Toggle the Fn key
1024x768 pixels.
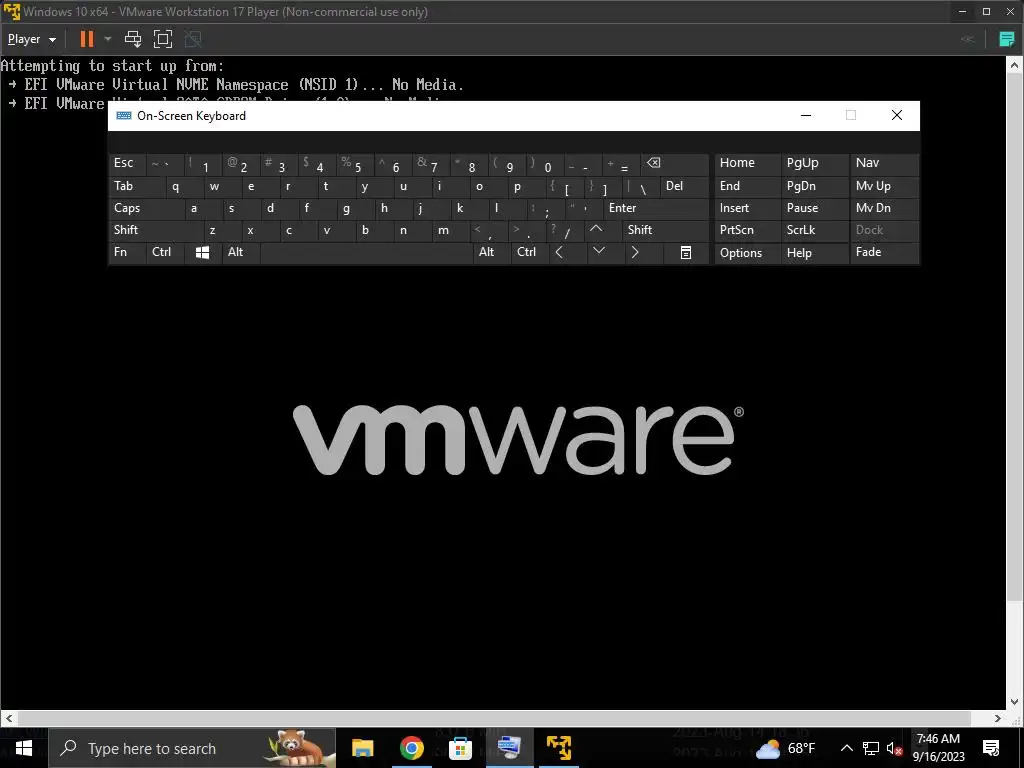click(127, 252)
